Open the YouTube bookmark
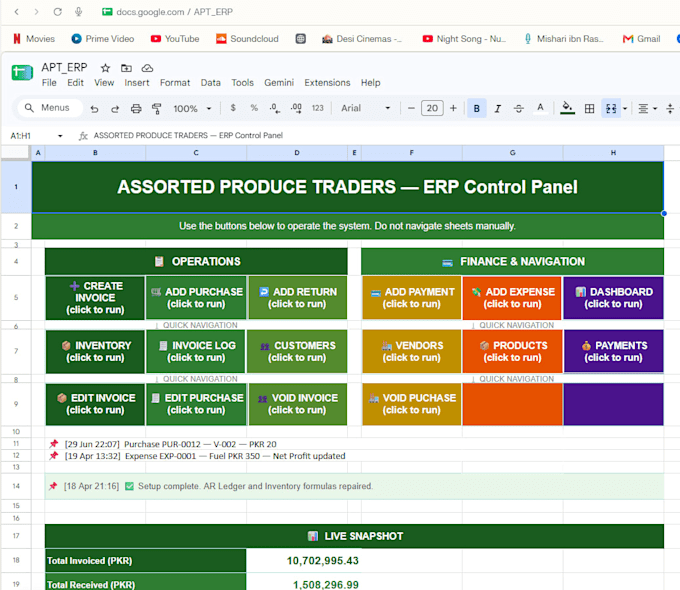680x590 pixels. tap(175, 39)
